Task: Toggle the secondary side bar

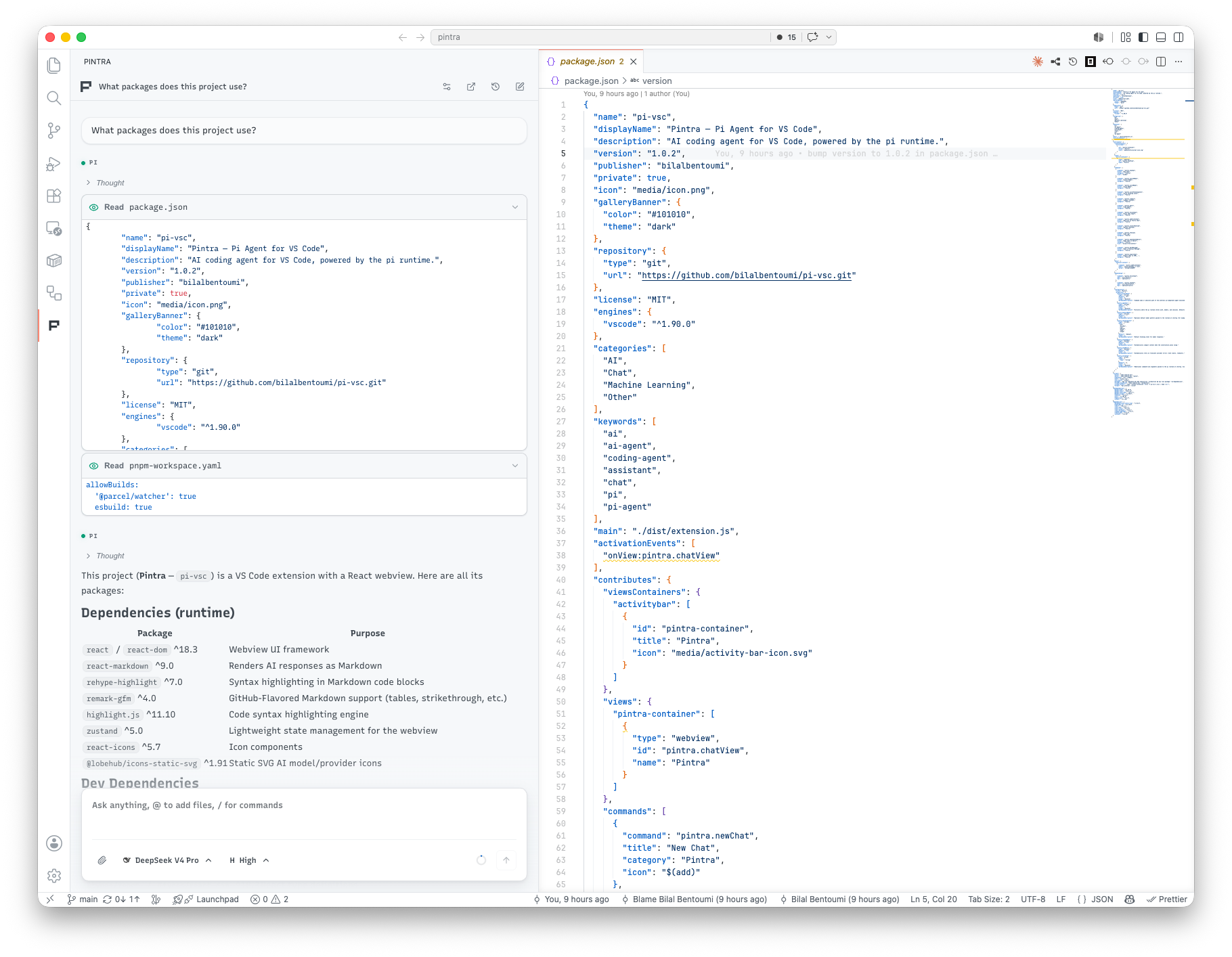Action: tap(1179, 37)
